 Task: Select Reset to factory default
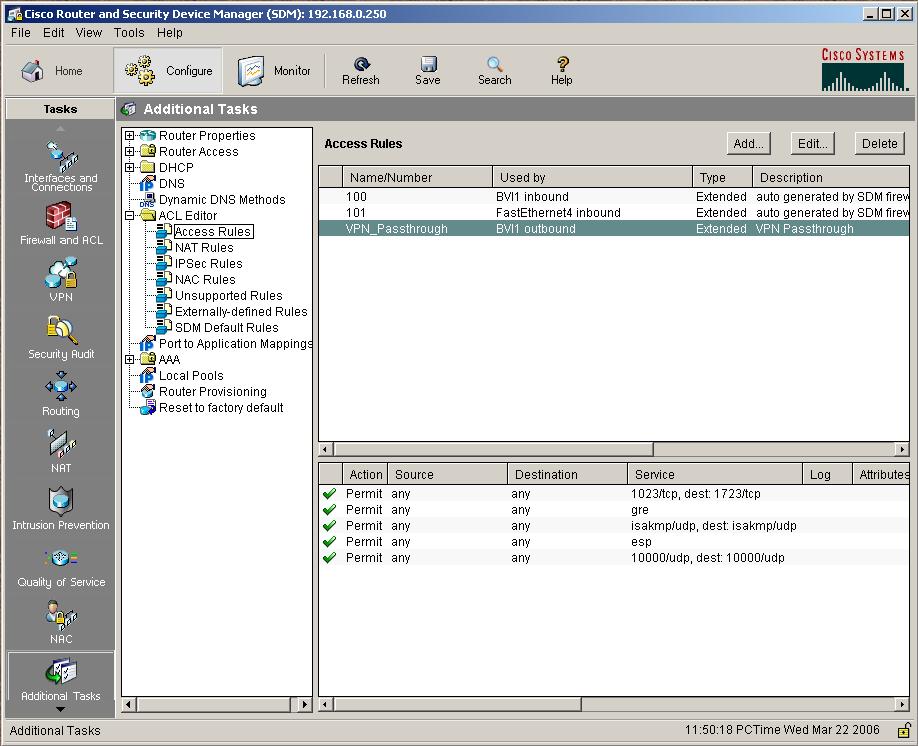pos(221,408)
